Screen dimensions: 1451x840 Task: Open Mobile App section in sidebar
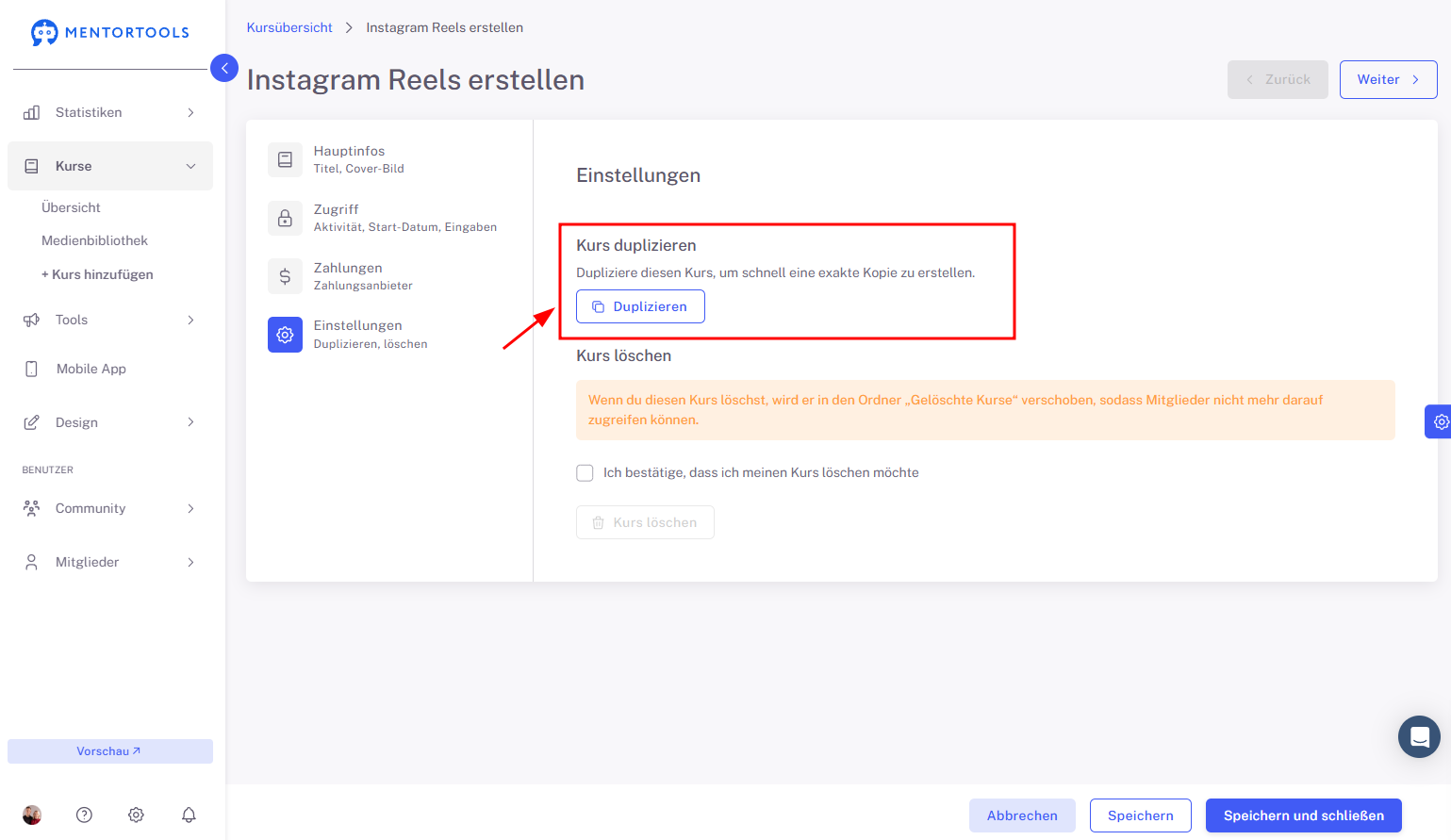(110, 369)
